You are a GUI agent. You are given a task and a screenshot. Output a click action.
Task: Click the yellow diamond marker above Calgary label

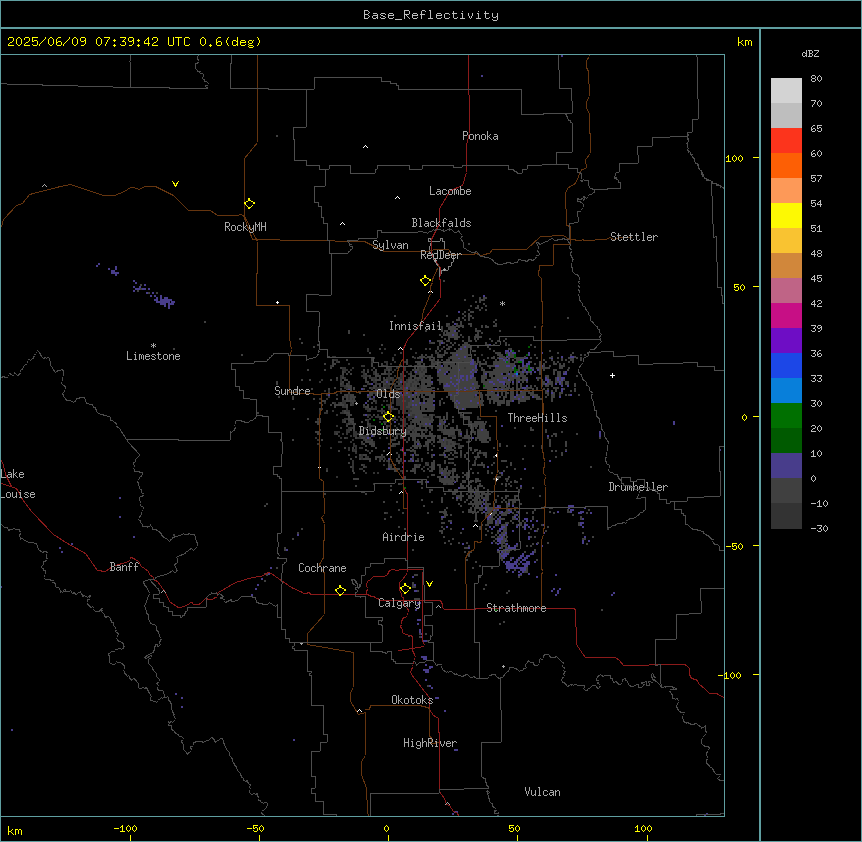click(405, 589)
